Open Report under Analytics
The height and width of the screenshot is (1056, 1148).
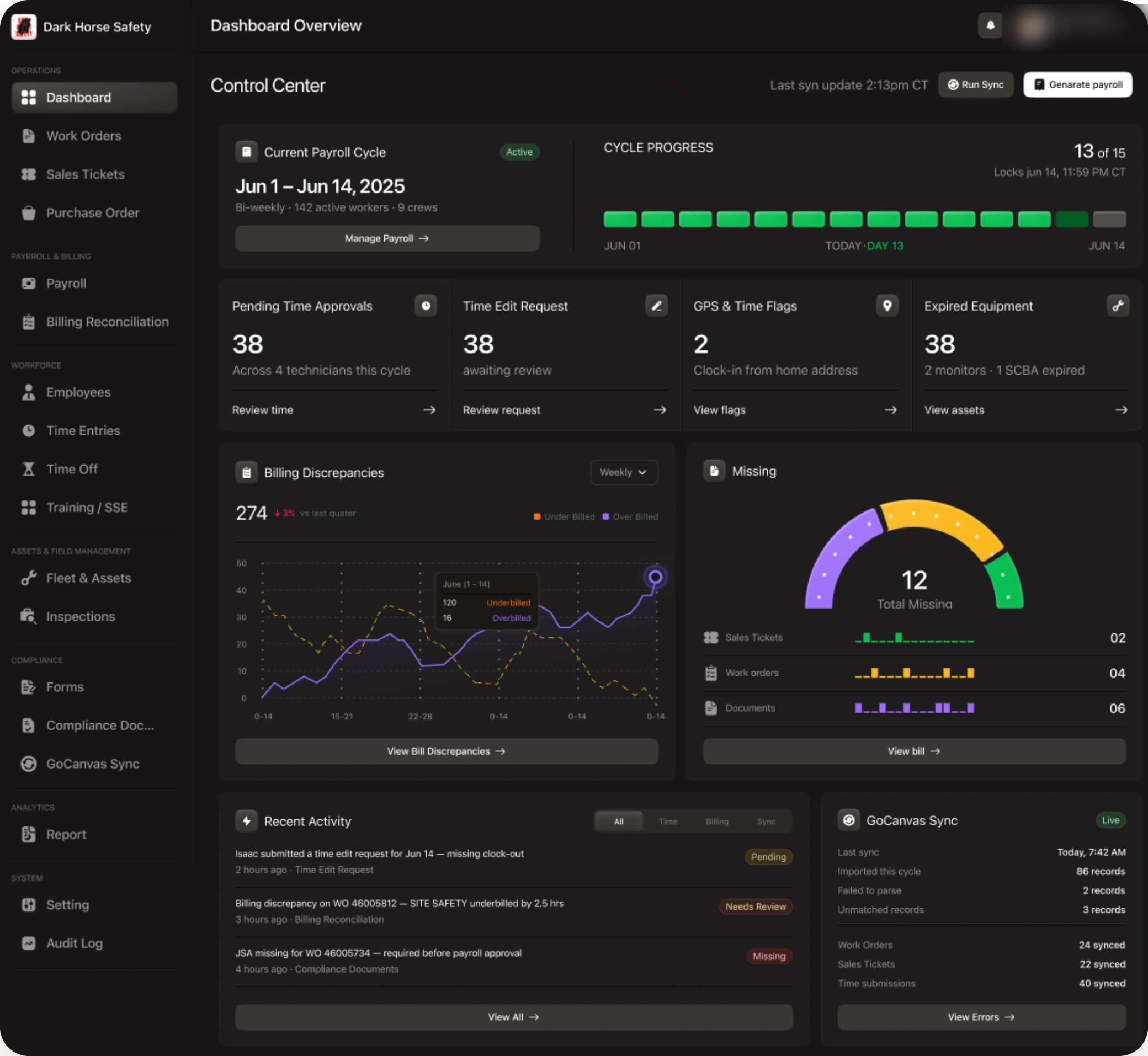click(x=94, y=834)
